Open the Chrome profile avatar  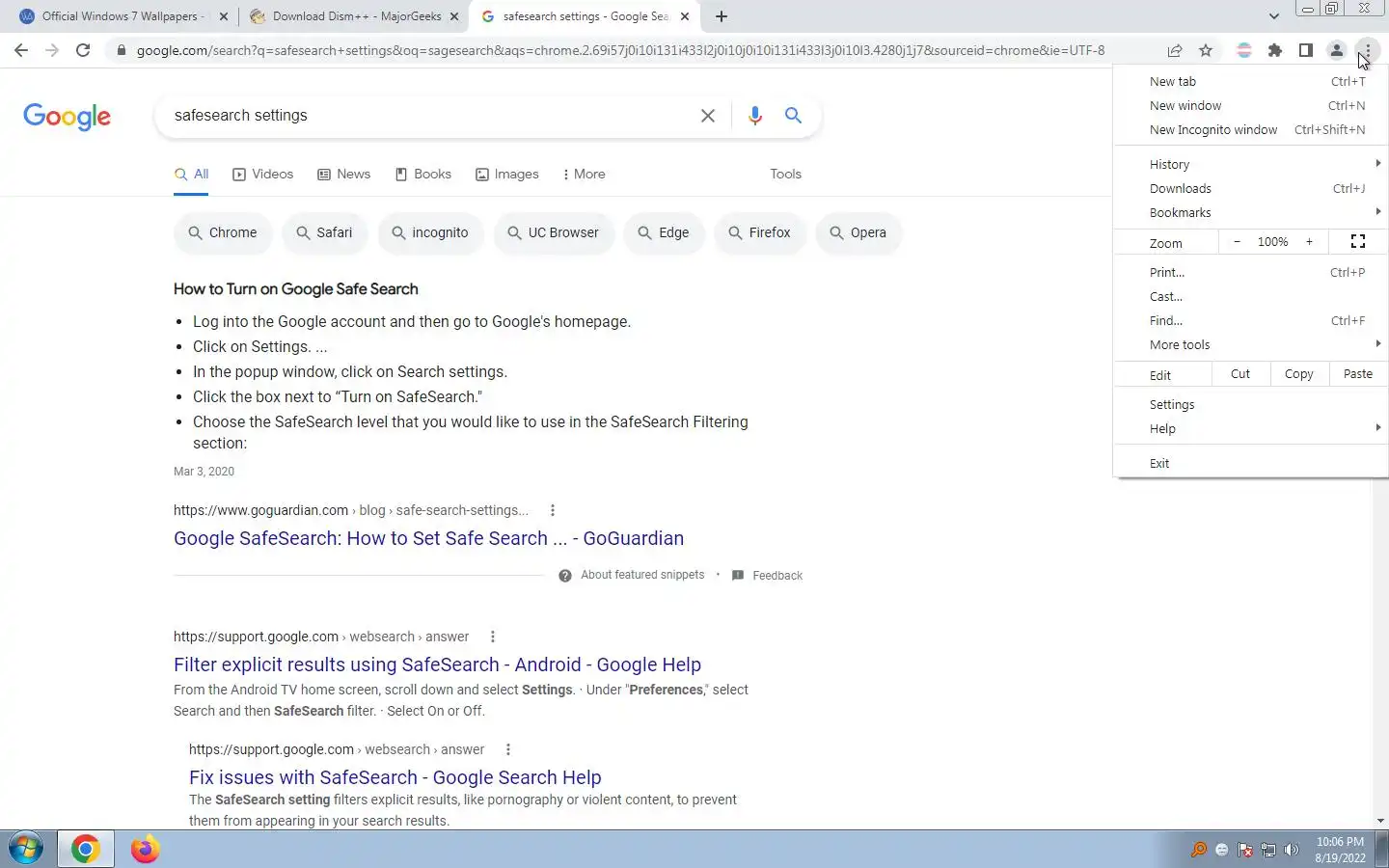(1337, 50)
